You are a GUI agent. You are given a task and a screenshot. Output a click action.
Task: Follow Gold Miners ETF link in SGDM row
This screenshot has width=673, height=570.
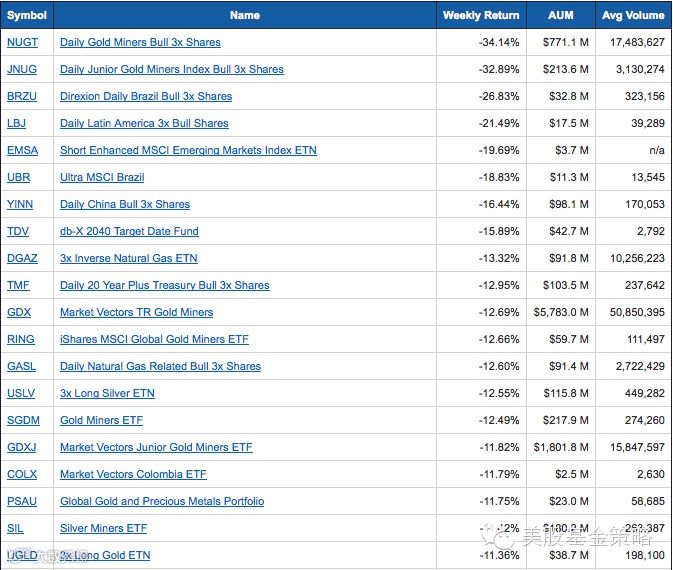click(101, 421)
